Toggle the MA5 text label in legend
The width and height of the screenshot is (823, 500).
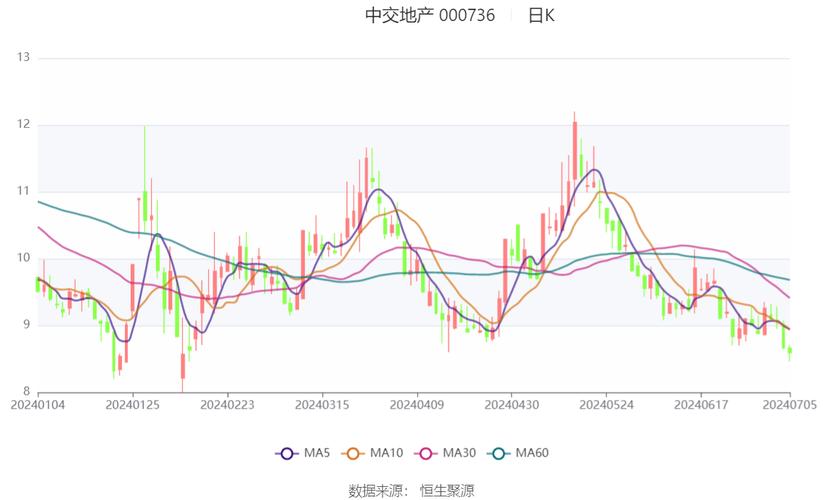click(x=318, y=453)
